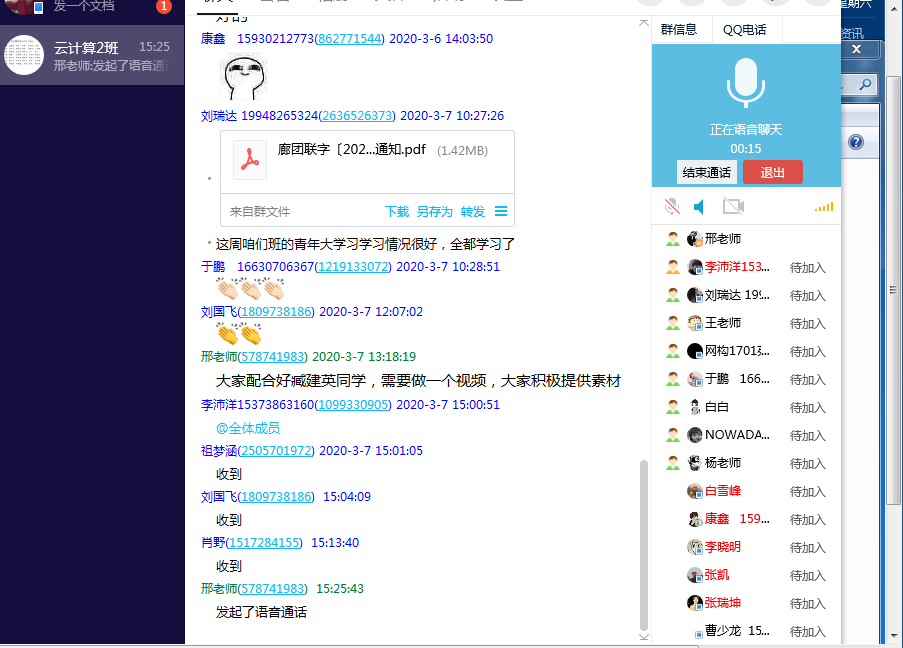Viewport: 903px width, 648px height.
Task: Click the PDF filename 廊团联字 通知.pdf
Action: pyautogui.click(x=351, y=150)
